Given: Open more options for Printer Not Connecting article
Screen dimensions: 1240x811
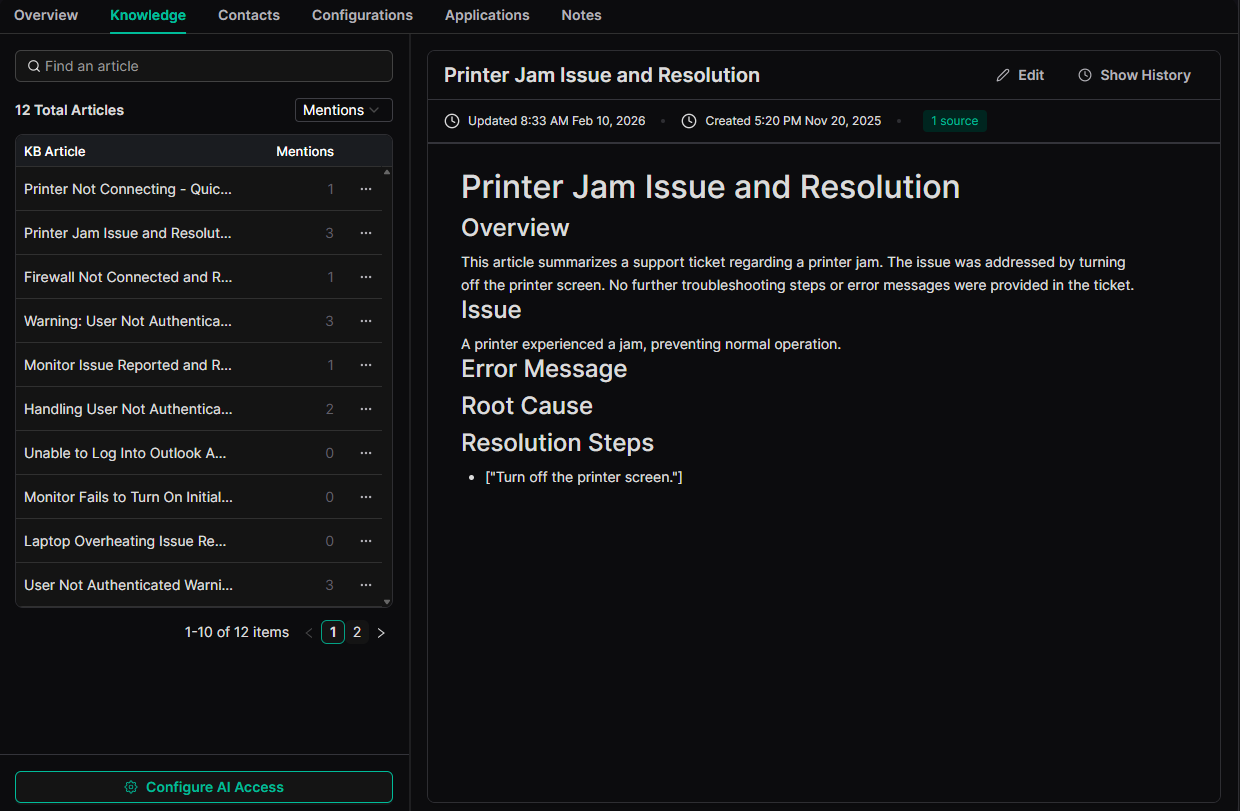Looking at the screenshot, I should click(x=365, y=189).
